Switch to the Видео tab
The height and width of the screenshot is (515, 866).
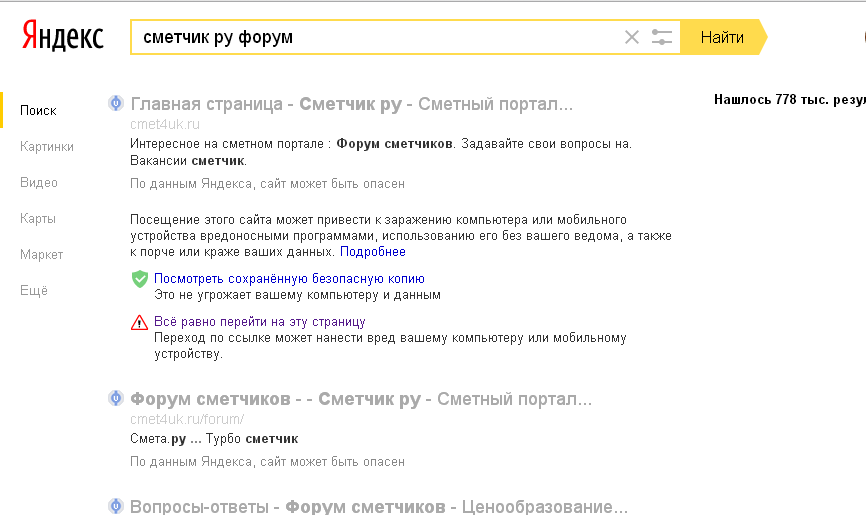coord(39,183)
